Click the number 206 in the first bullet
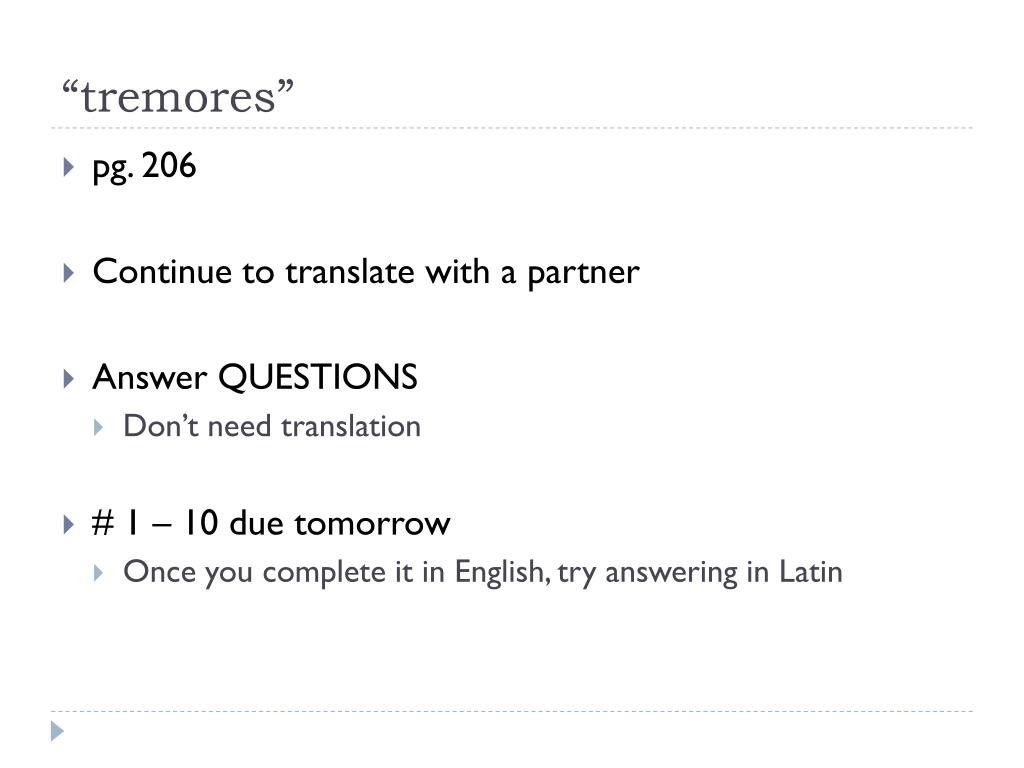 pyautogui.click(x=168, y=165)
